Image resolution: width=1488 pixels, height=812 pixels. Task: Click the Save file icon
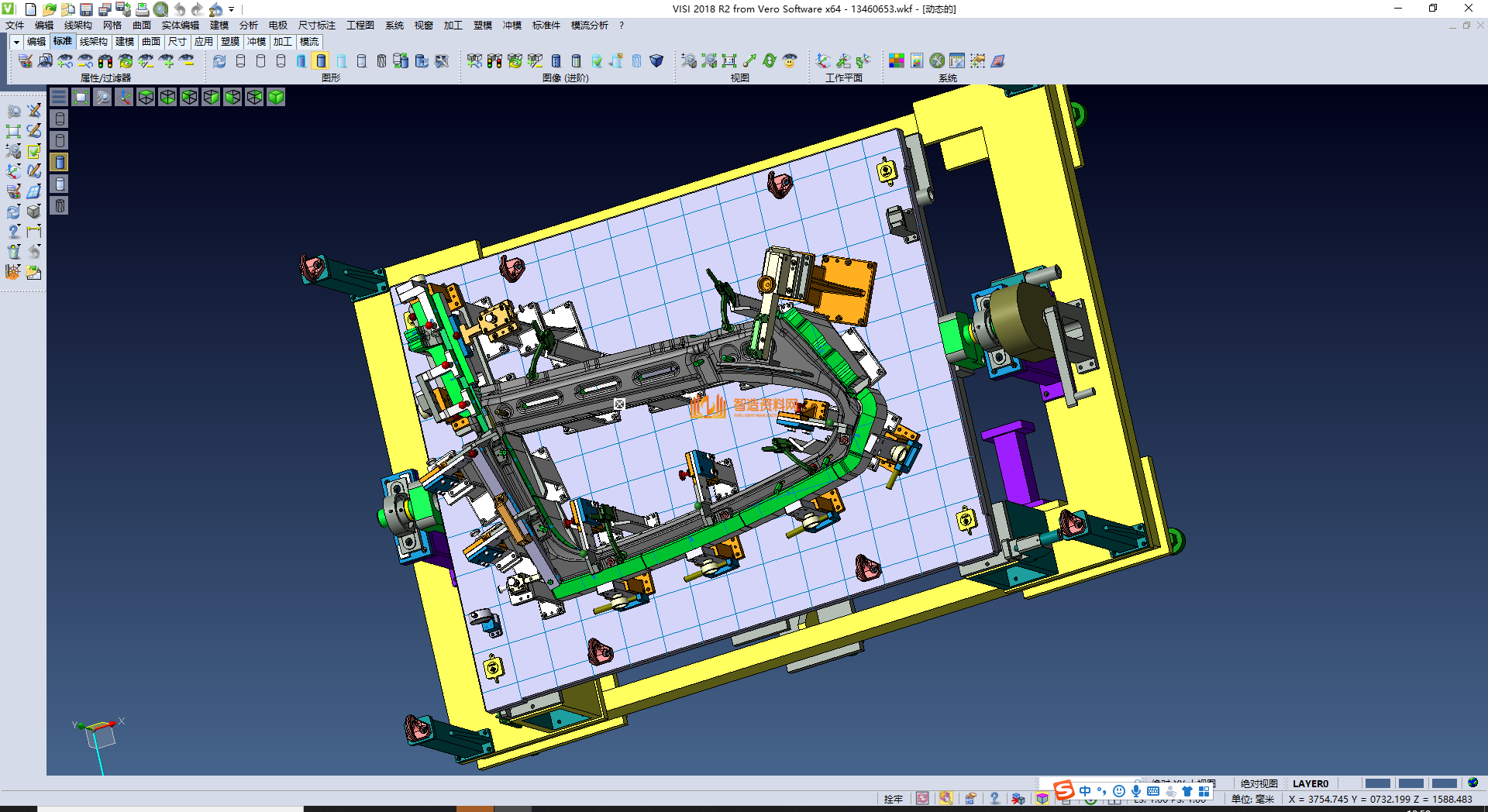click(x=87, y=9)
